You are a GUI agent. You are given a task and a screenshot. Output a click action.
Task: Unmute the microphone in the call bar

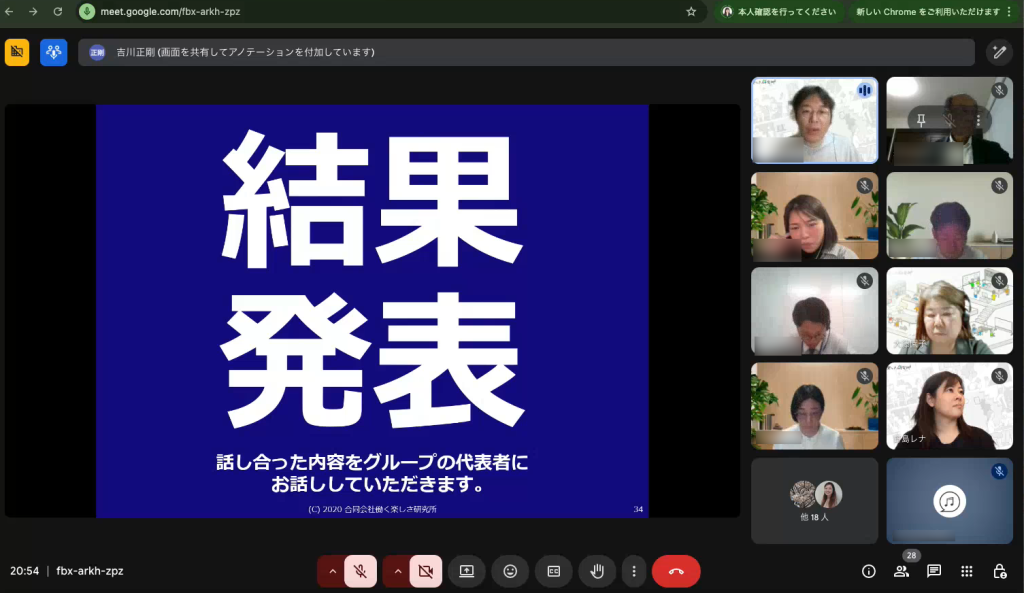tap(360, 571)
